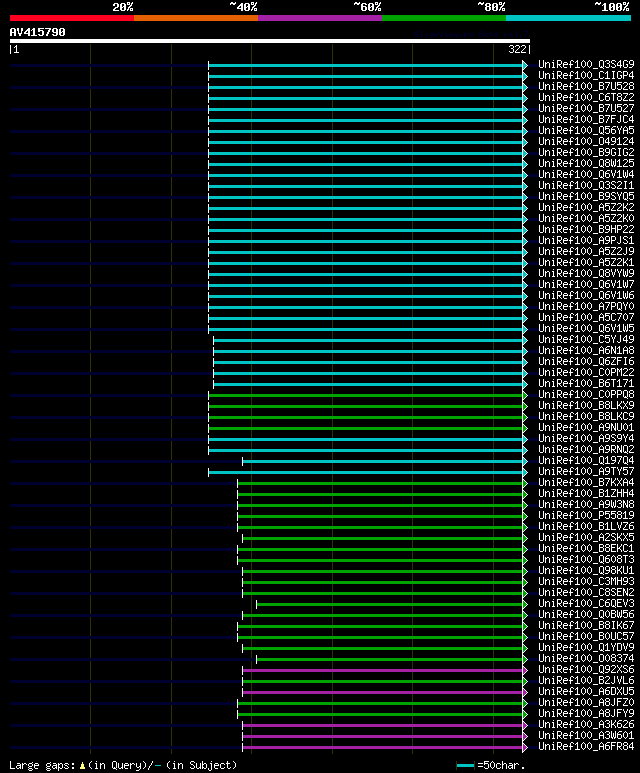Open hit UniRef100_C6T8Z2
This screenshot has width=640, height=773.
point(586,98)
